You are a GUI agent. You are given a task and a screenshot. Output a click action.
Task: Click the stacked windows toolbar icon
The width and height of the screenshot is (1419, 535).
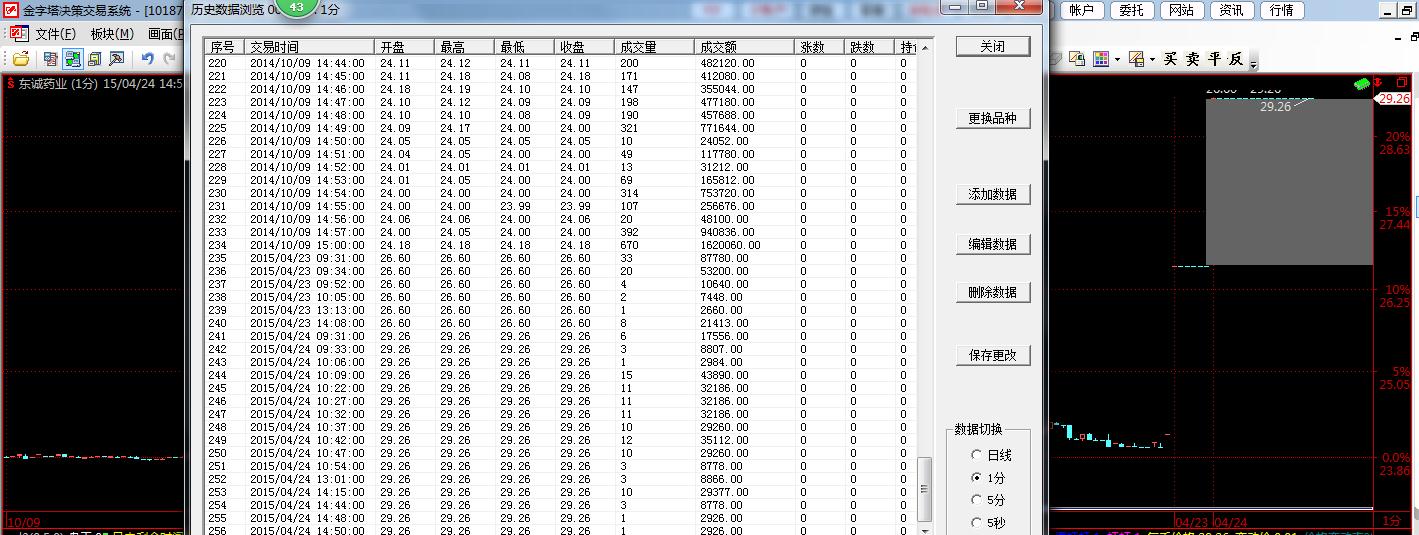point(95,59)
